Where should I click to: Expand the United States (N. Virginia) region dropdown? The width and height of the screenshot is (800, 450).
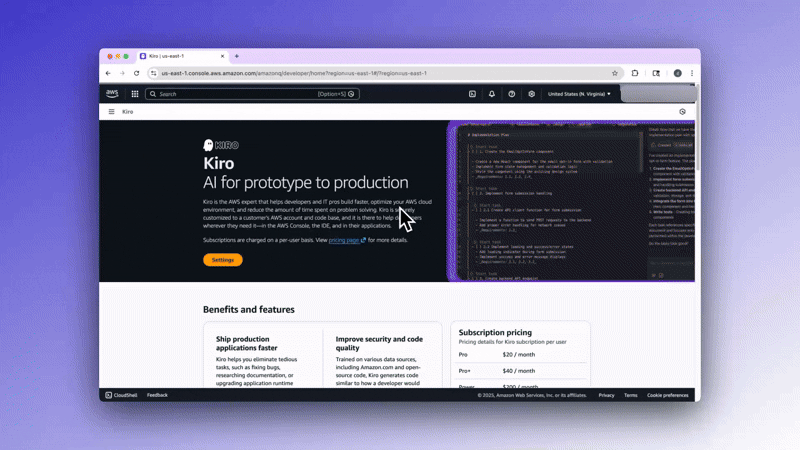579,94
